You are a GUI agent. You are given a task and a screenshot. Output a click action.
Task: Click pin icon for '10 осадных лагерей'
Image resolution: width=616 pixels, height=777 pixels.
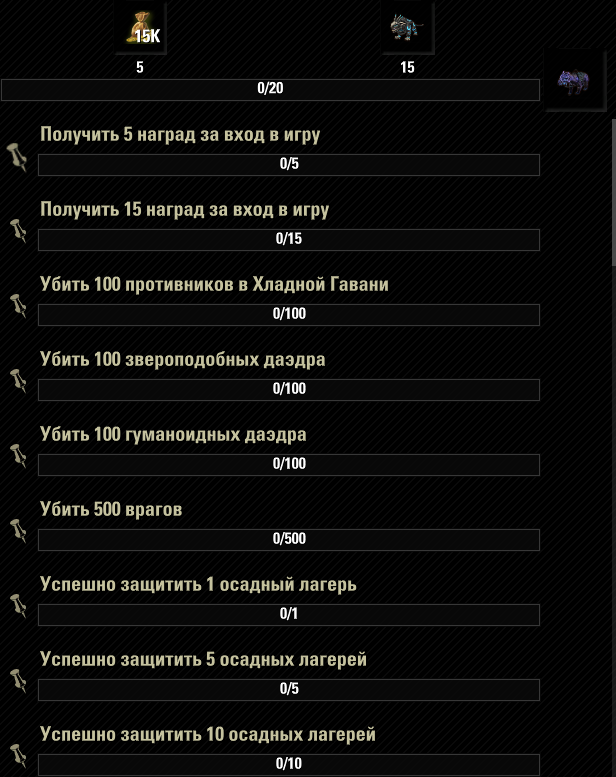18,755
